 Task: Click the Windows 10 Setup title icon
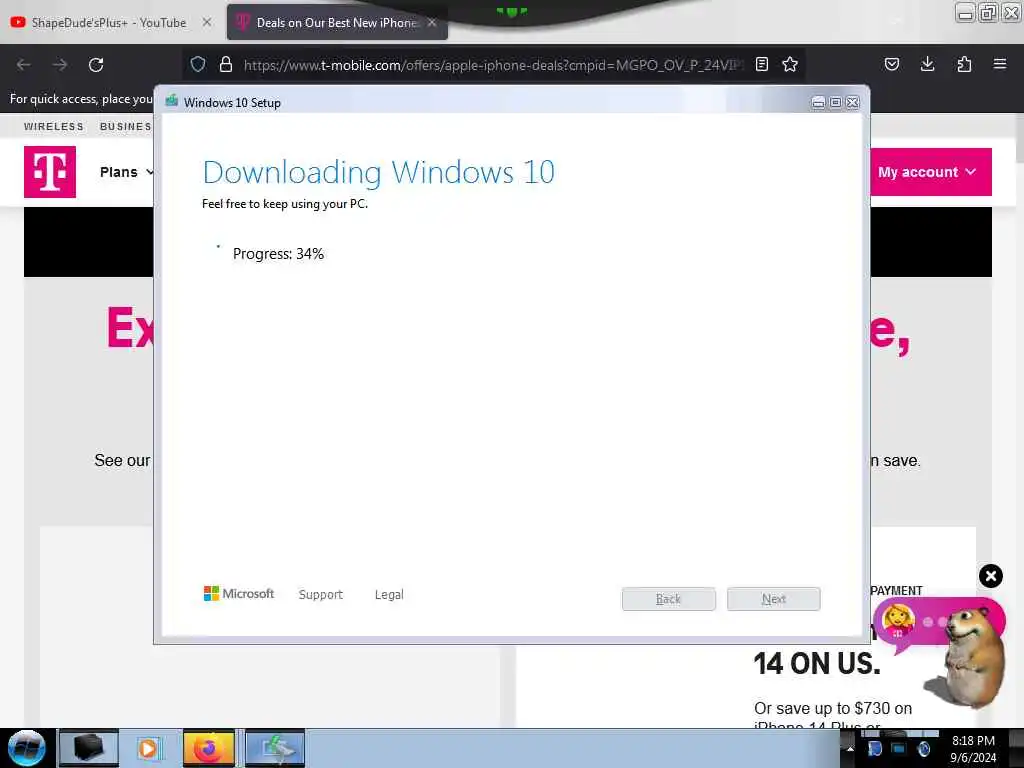pos(172,101)
